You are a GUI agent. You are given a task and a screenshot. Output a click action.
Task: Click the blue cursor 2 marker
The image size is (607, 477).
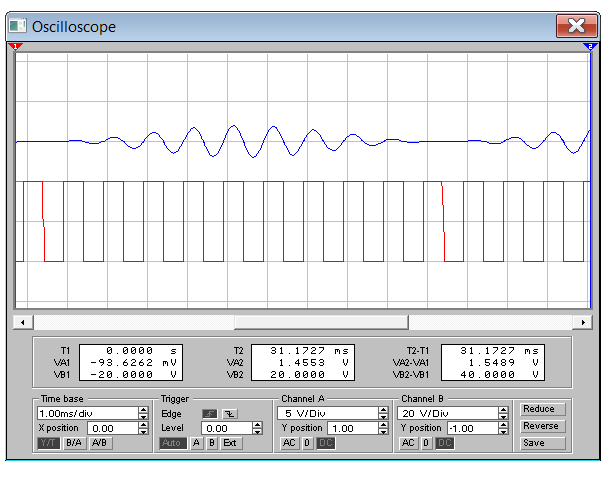tap(590, 47)
